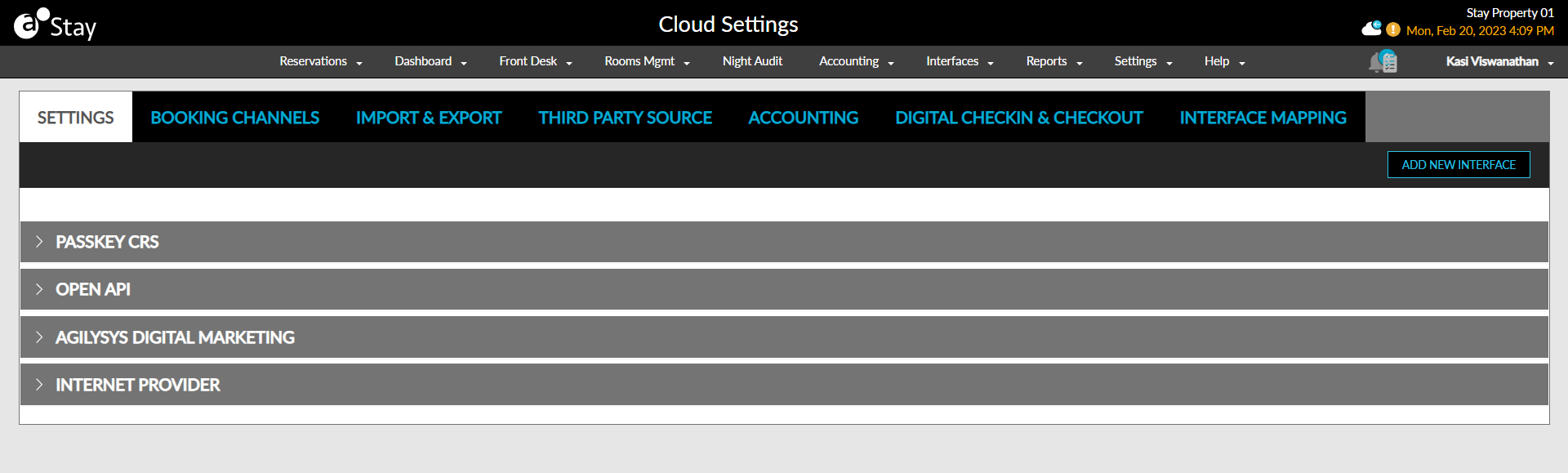Open the Accounting menu in navigation bar
The image size is (1568, 473).
click(x=857, y=61)
